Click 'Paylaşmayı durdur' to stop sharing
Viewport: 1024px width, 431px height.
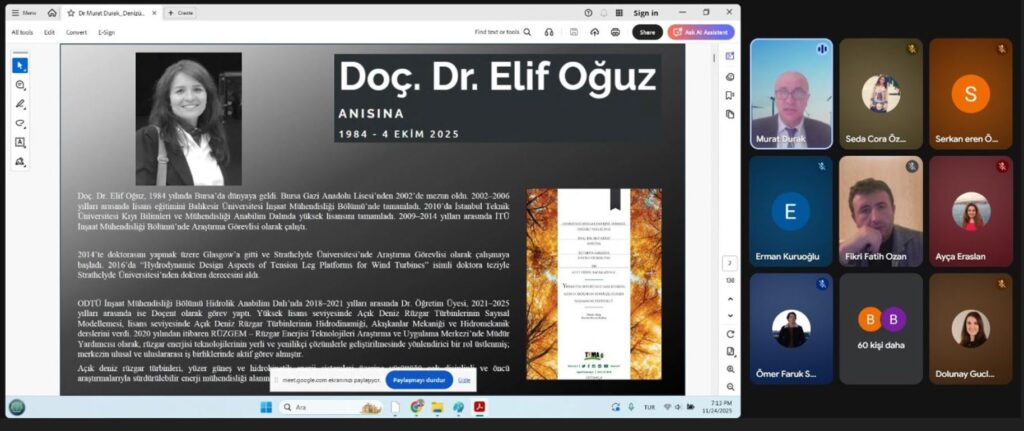tap(417, 380)
